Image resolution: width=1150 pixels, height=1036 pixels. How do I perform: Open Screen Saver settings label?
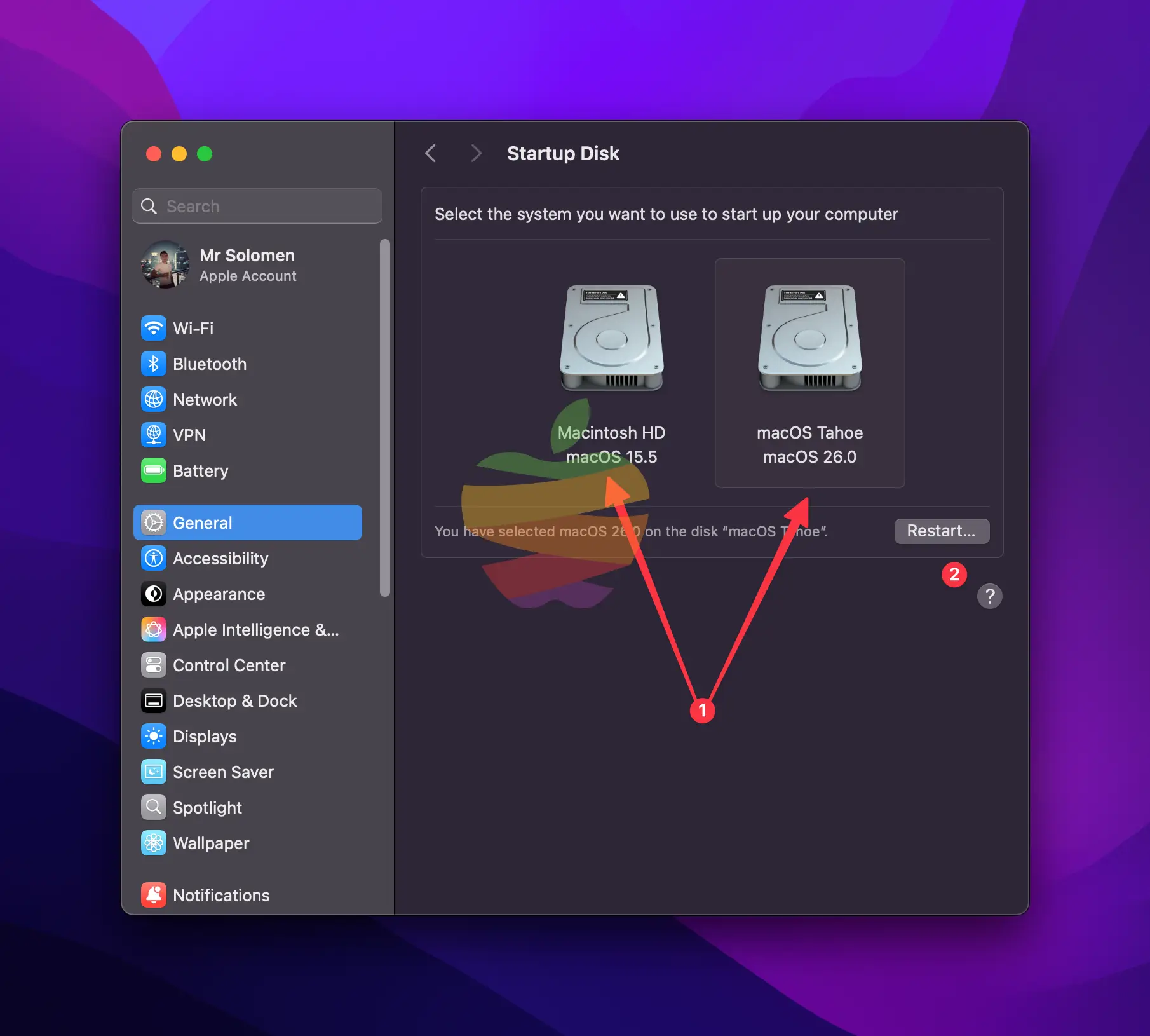point(223,772)
